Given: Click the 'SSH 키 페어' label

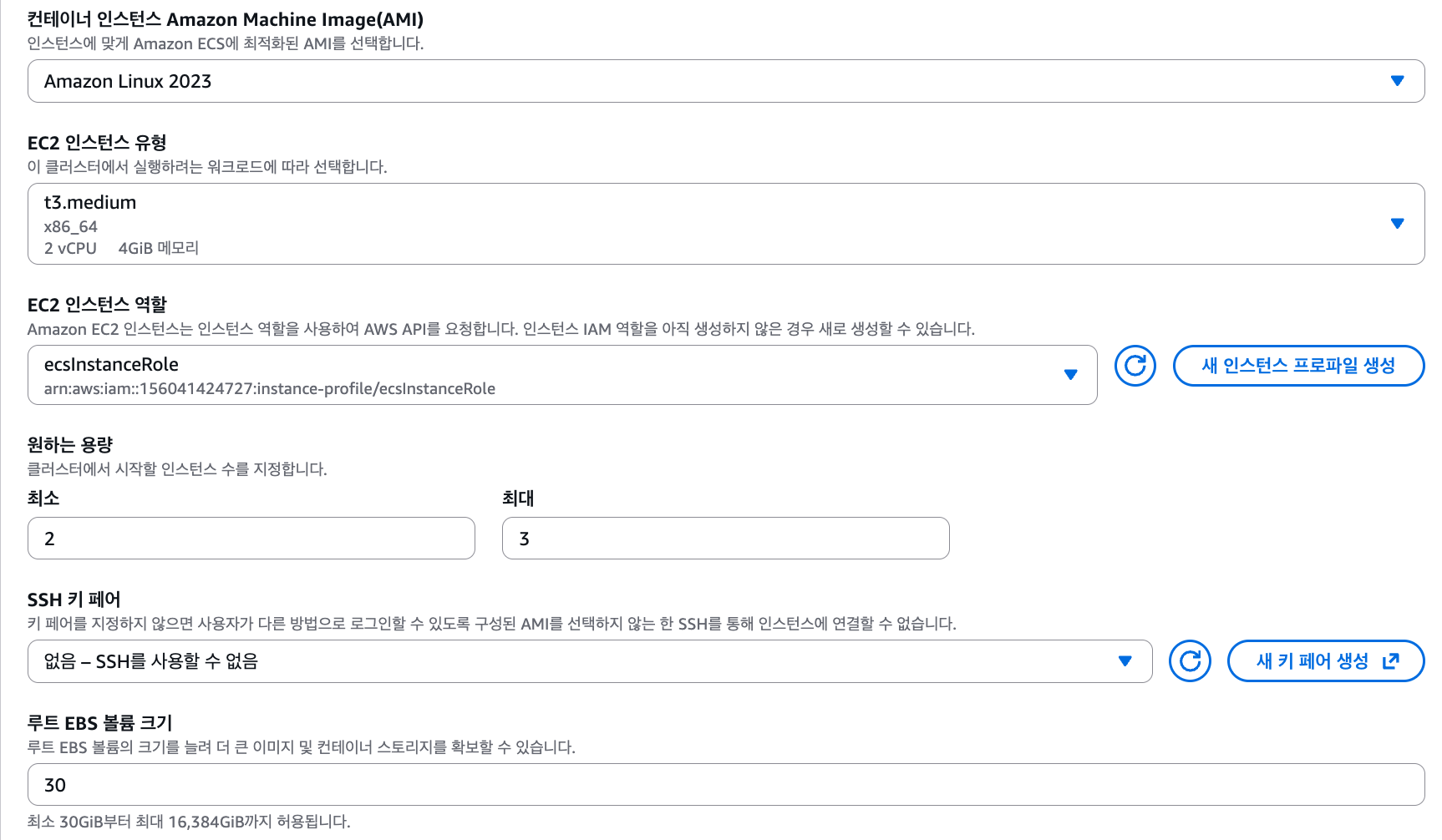Looking at the screenshot, I should [74, 600].
